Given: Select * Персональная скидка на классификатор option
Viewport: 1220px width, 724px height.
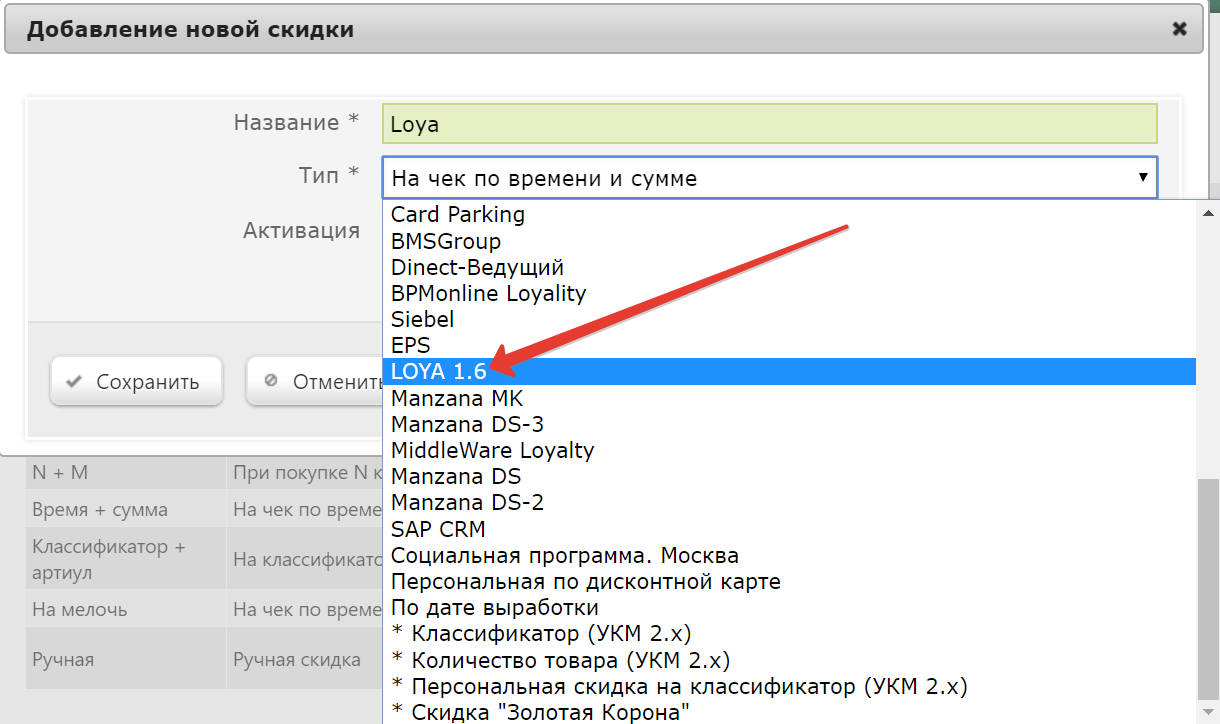Looking at the screenshot, I should pos(790,685).
